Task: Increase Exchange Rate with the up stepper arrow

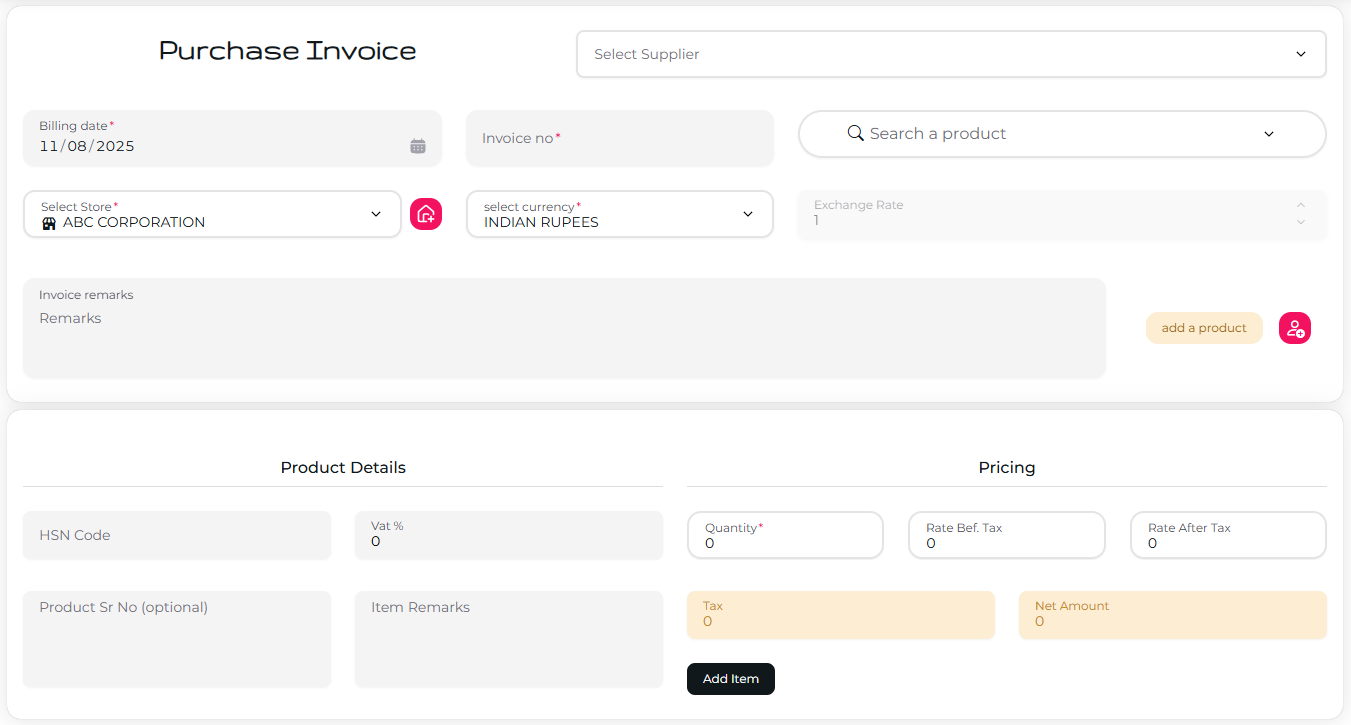Action: tap(1301, 206)
